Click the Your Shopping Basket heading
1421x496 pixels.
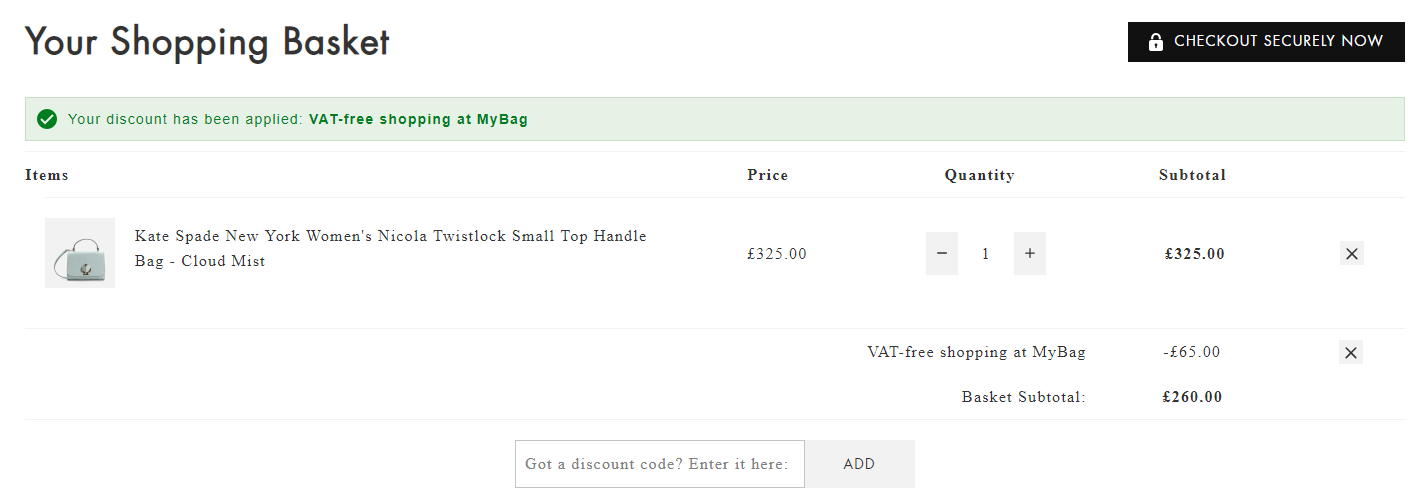coord(207,43)
